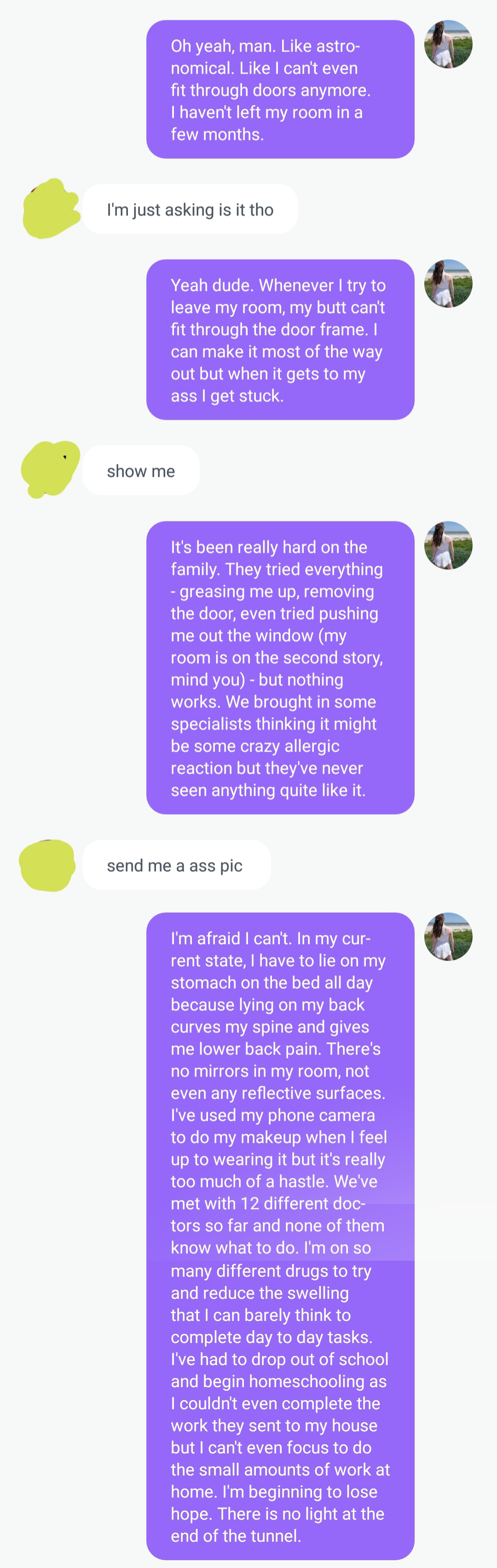The height and width of the screenshot is (1568, 497).
Task: Tap sender avatar beside "It's been really hard" message
Action: click(x=448, y=545)
